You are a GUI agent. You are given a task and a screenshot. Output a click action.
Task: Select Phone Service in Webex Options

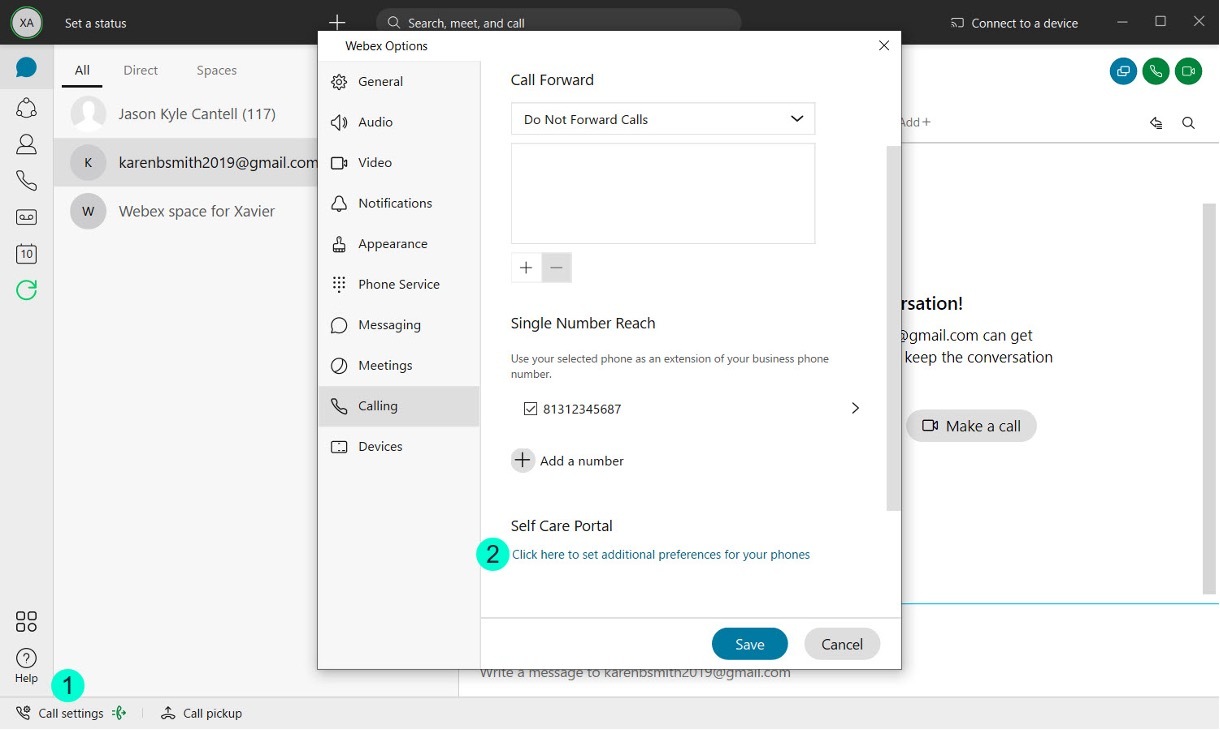398,284
